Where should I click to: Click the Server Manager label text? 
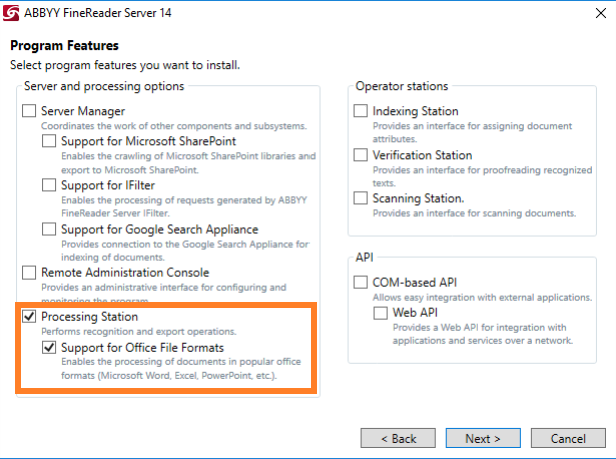coord(83,111)
